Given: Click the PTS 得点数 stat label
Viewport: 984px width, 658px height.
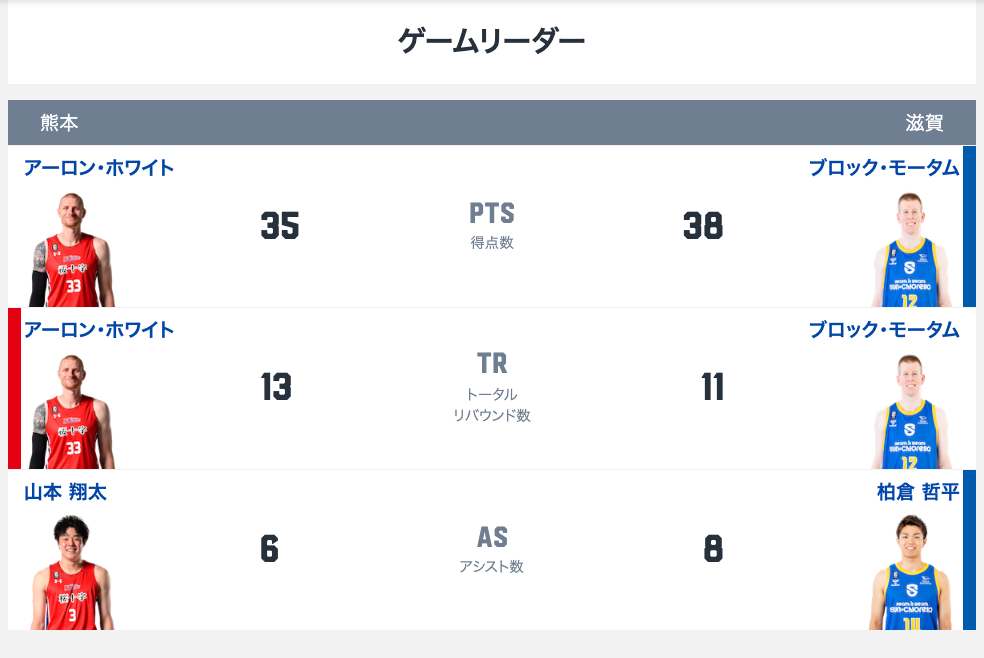Looking at the screenshot, I should (x=492, y=225).
